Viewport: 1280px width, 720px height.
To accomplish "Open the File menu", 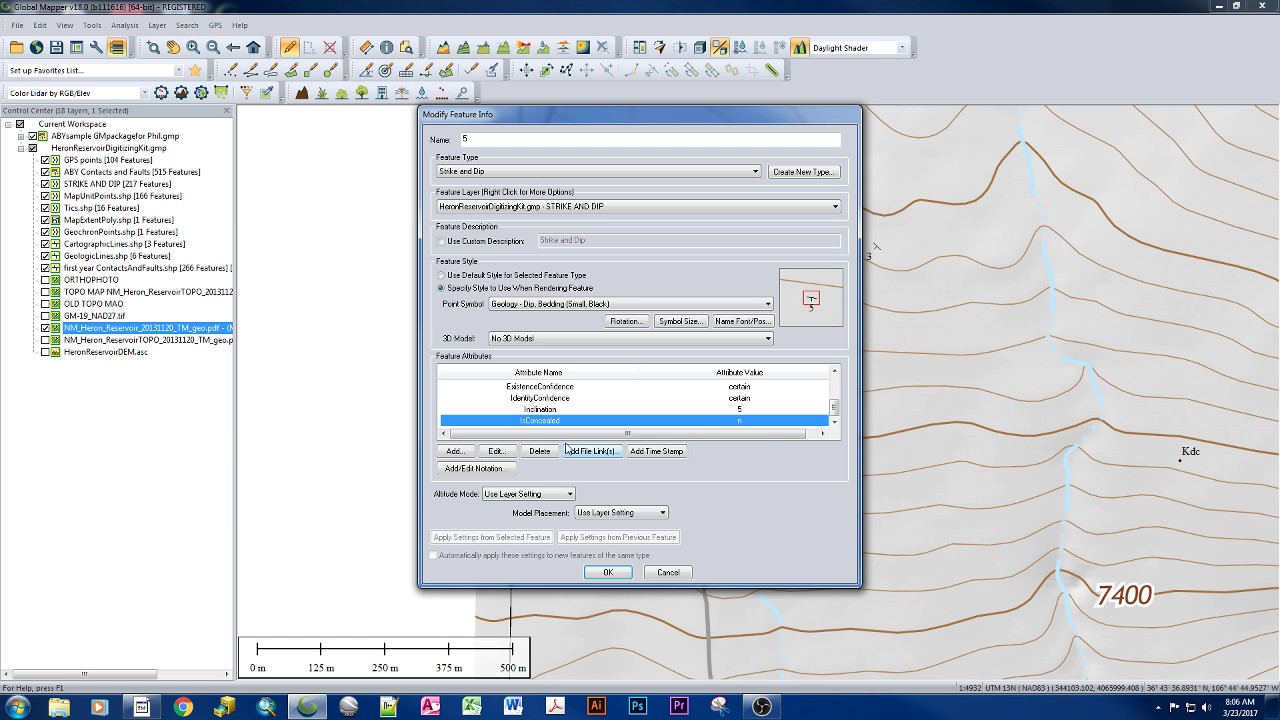I will pos(17,25).
